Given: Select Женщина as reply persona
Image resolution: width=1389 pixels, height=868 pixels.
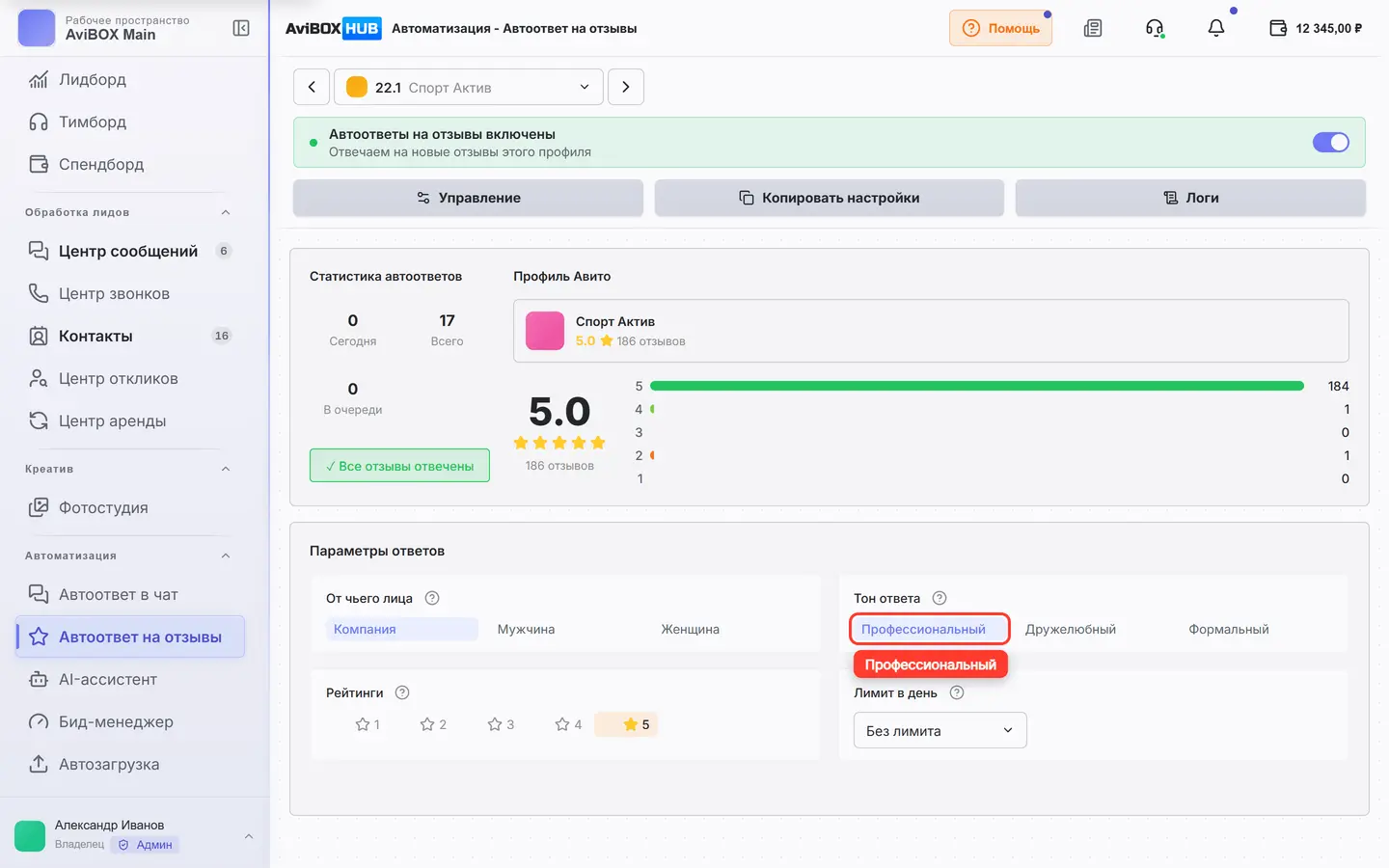Looking at the screenshot, I should (691, 629).
